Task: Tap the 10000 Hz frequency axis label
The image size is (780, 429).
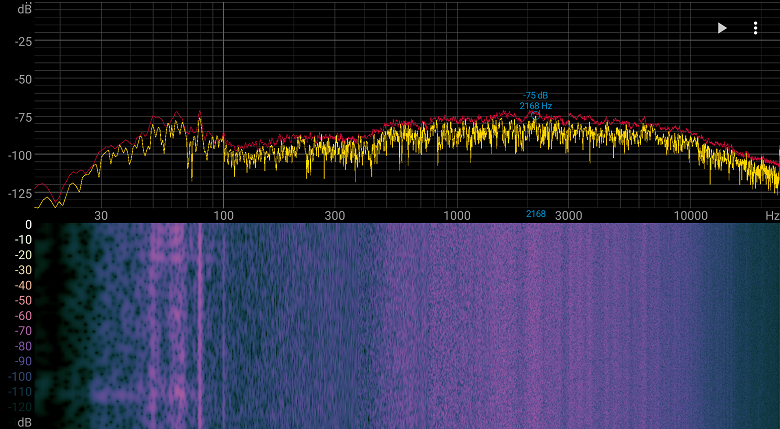Action: [x=689, y=215]
